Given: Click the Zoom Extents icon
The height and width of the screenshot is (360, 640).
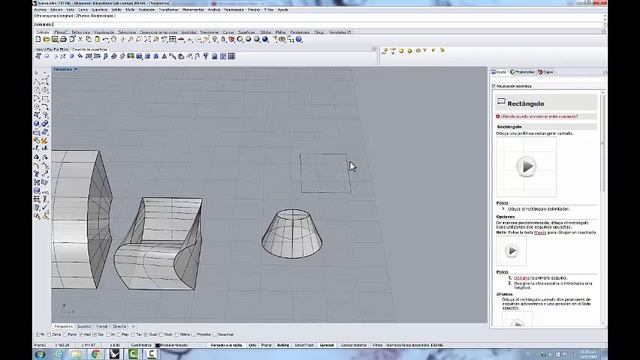Looking at the screenshot, I should 147,39.
